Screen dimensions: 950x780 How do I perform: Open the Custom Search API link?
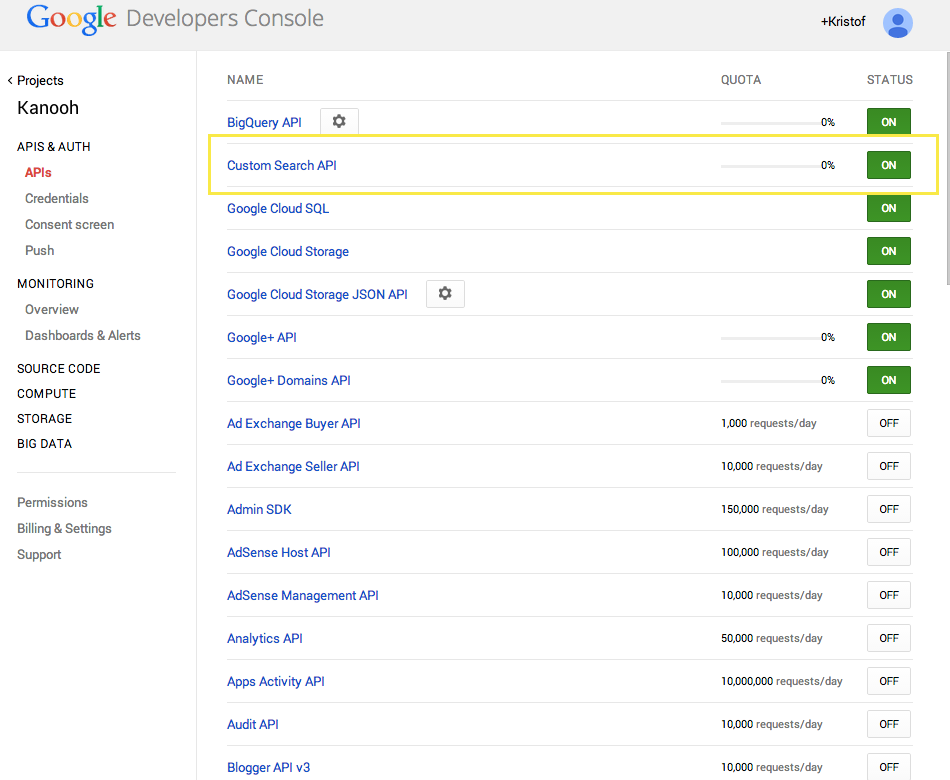(282, 165)
